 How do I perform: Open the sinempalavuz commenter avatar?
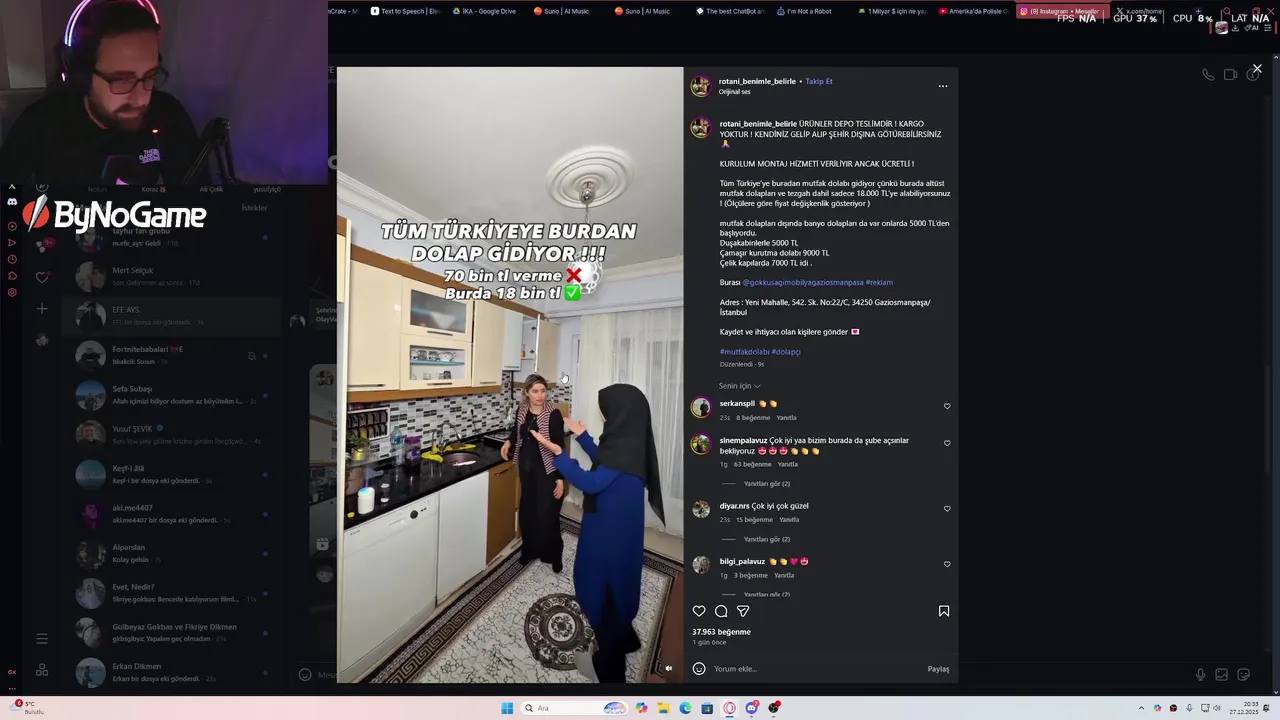[701, 445]
